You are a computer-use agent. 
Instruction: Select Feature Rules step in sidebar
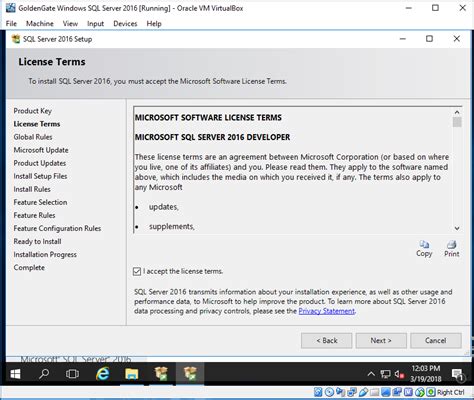pyautogui.click(x=34, y=215)
